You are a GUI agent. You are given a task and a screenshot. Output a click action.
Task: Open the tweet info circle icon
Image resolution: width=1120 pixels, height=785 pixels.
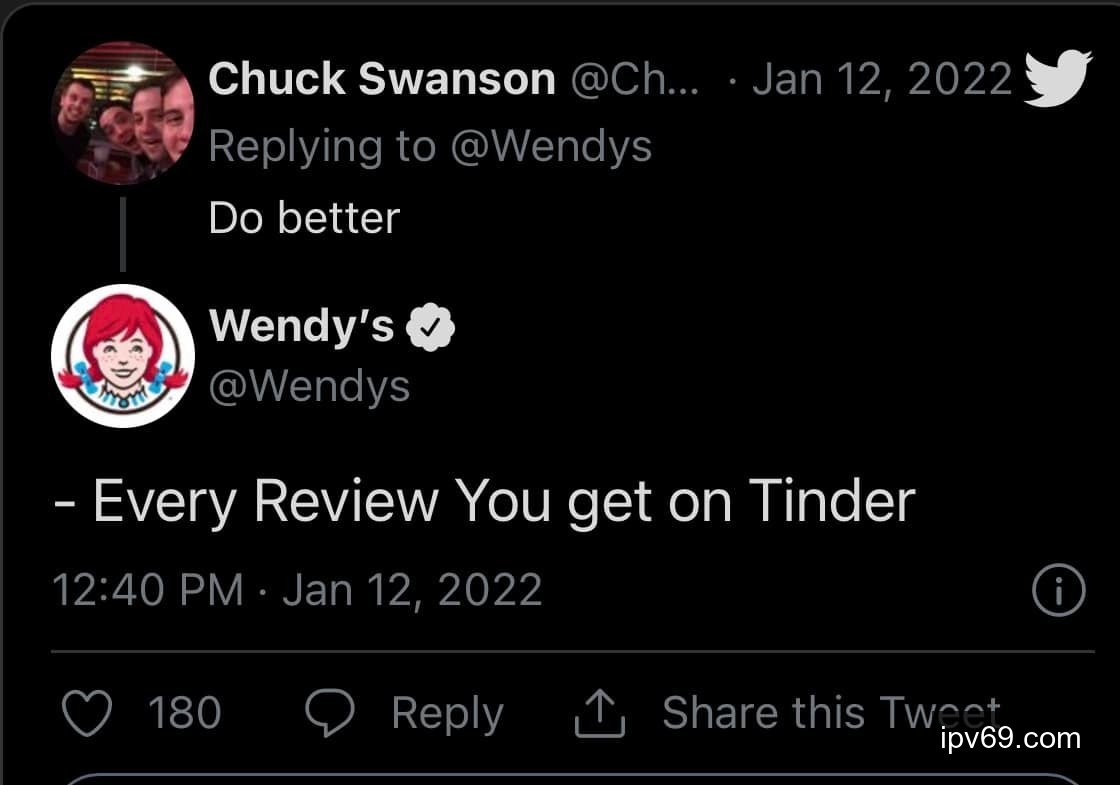[1057, 591]
